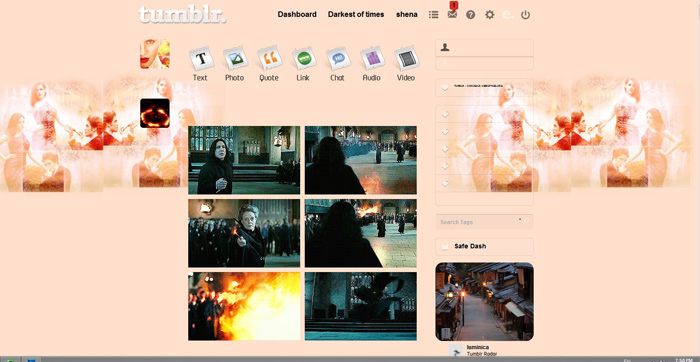Open inbox messages with red notification
The height and width of the screenshot is (362, 700).
452,13
